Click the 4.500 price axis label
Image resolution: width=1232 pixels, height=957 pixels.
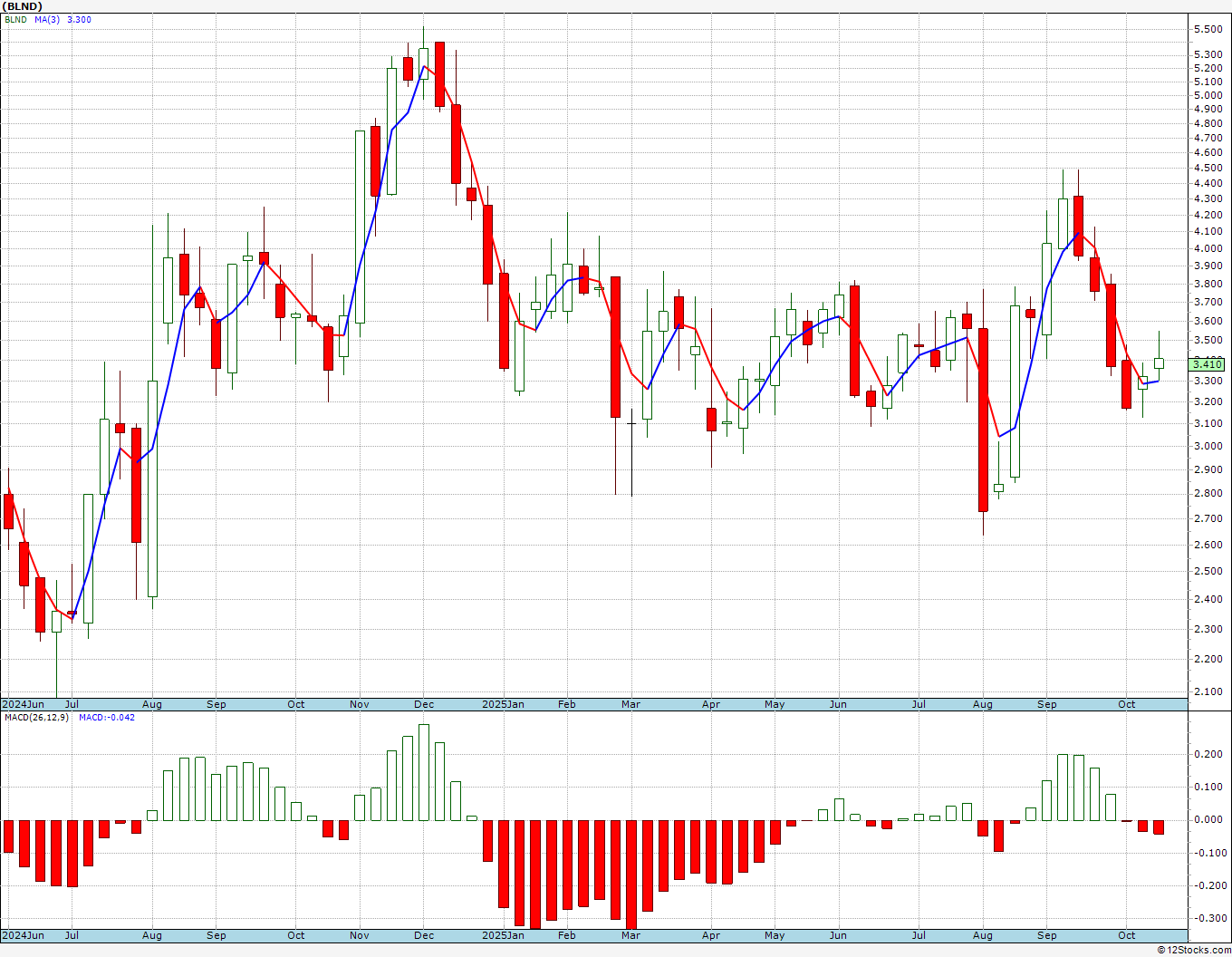pos(1208,168)
